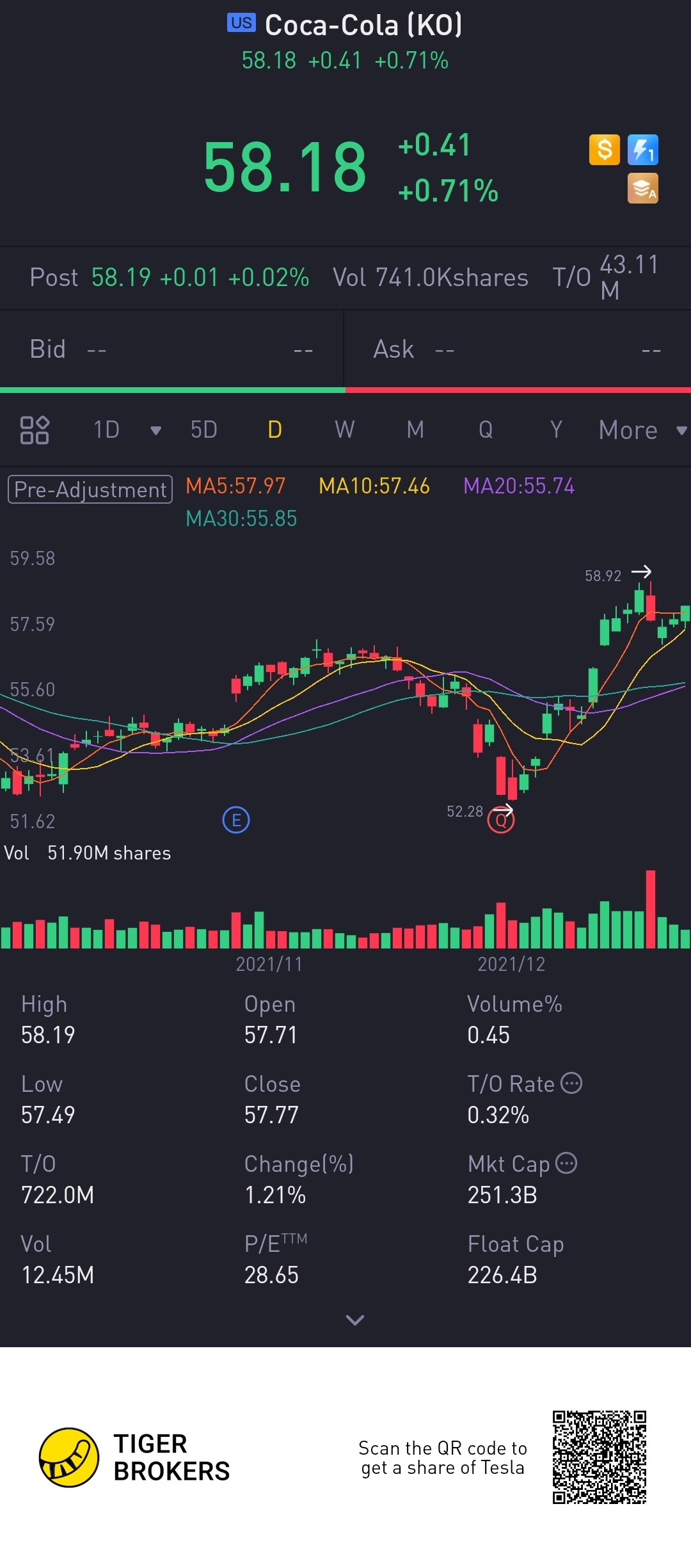Screen dimensions: 691x1568
Task: Tap the Close 57.77 value
Action: point(271,1115)
